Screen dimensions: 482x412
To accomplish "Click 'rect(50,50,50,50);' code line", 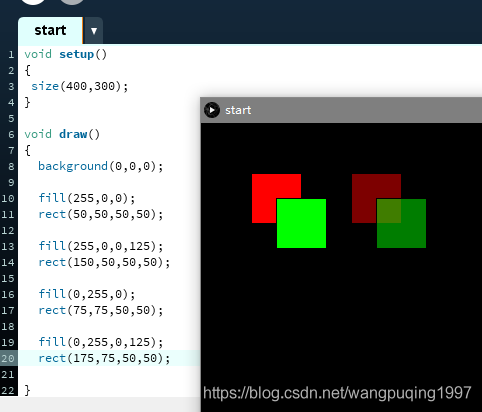I will (x=101, y=214).
